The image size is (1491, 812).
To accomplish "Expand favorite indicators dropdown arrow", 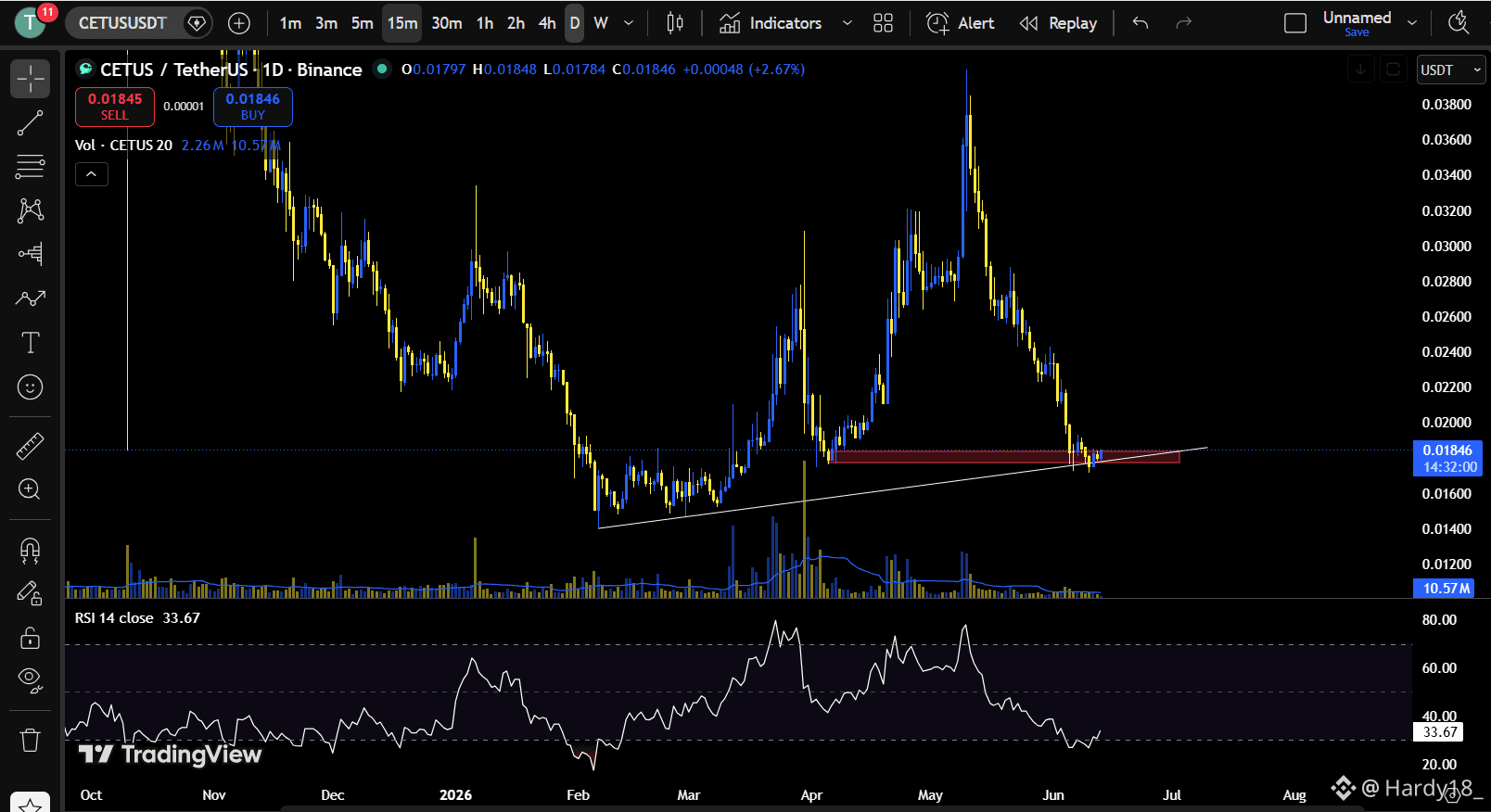I will pos(847,23).
